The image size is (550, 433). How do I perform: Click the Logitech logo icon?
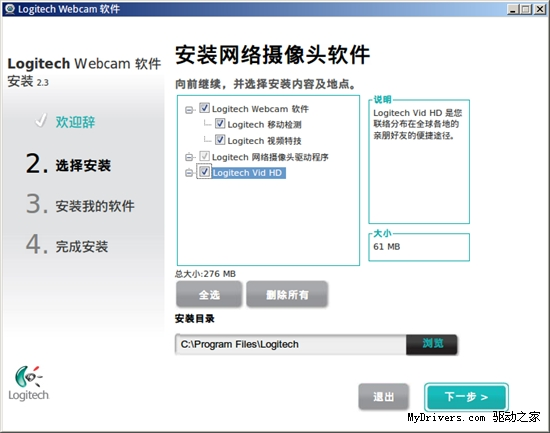[x=28, y=383]
